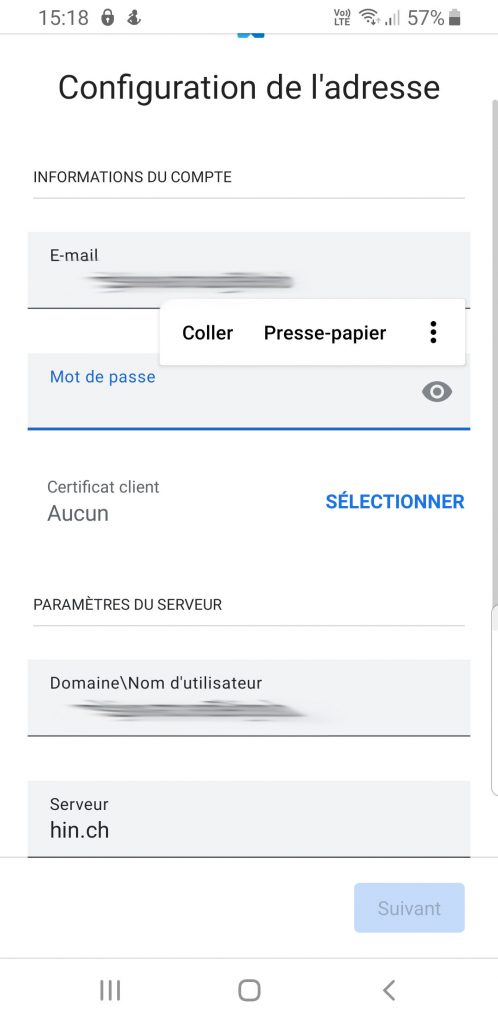Tap the Wi-Fi signal status icon
The image size is (498, 1024).
pos(370,18)
